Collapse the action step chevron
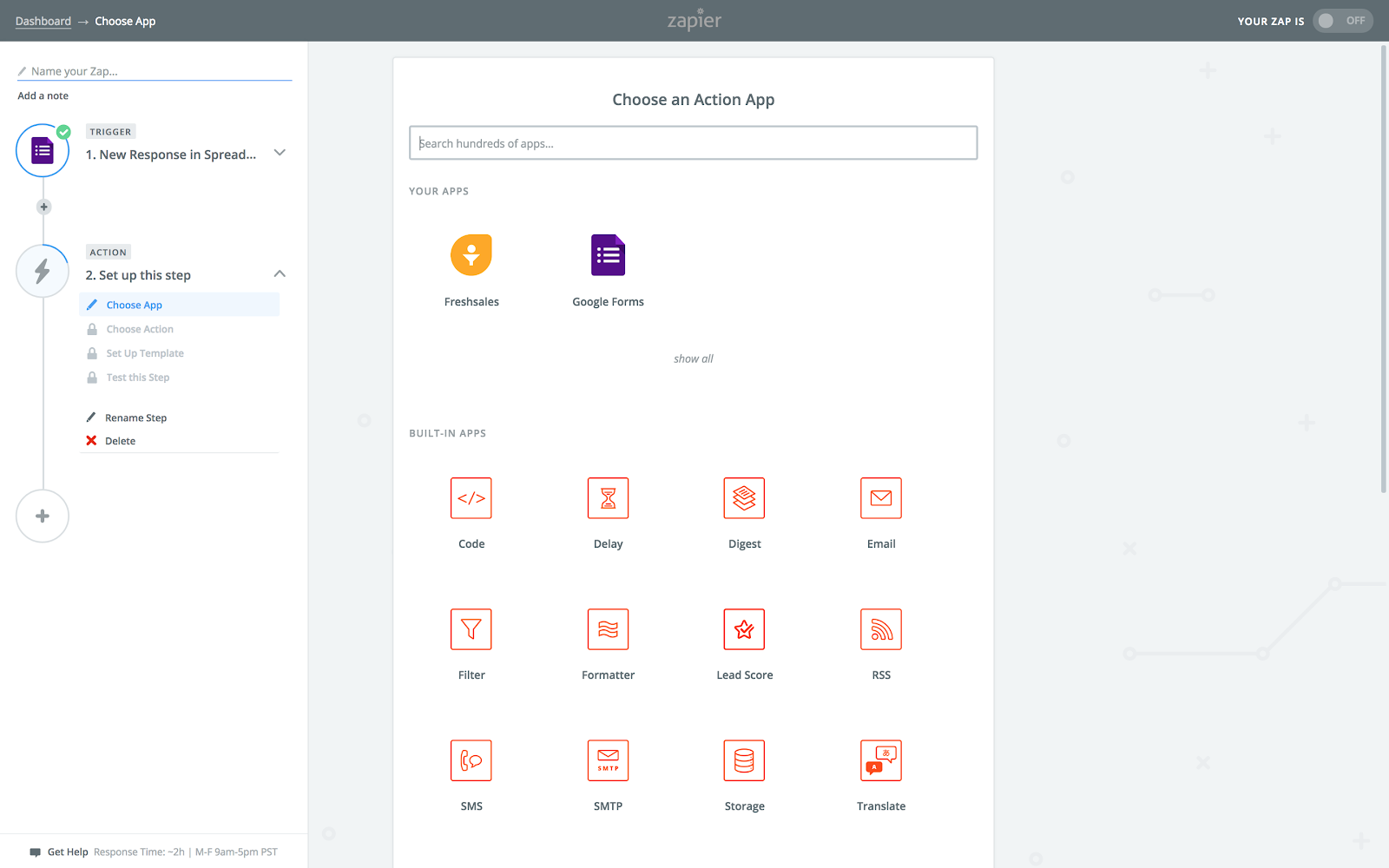The image size is (1389, 868). coord(280,273)
